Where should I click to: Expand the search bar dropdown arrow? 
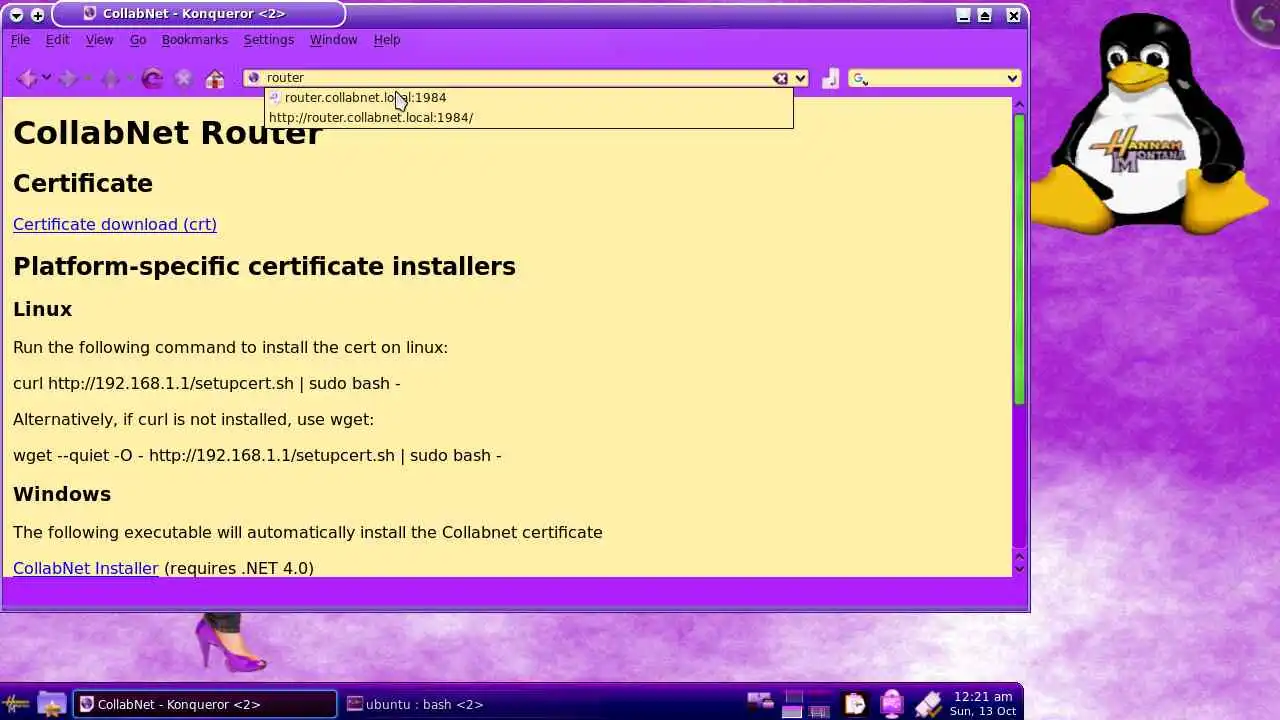coord(1012,78)
